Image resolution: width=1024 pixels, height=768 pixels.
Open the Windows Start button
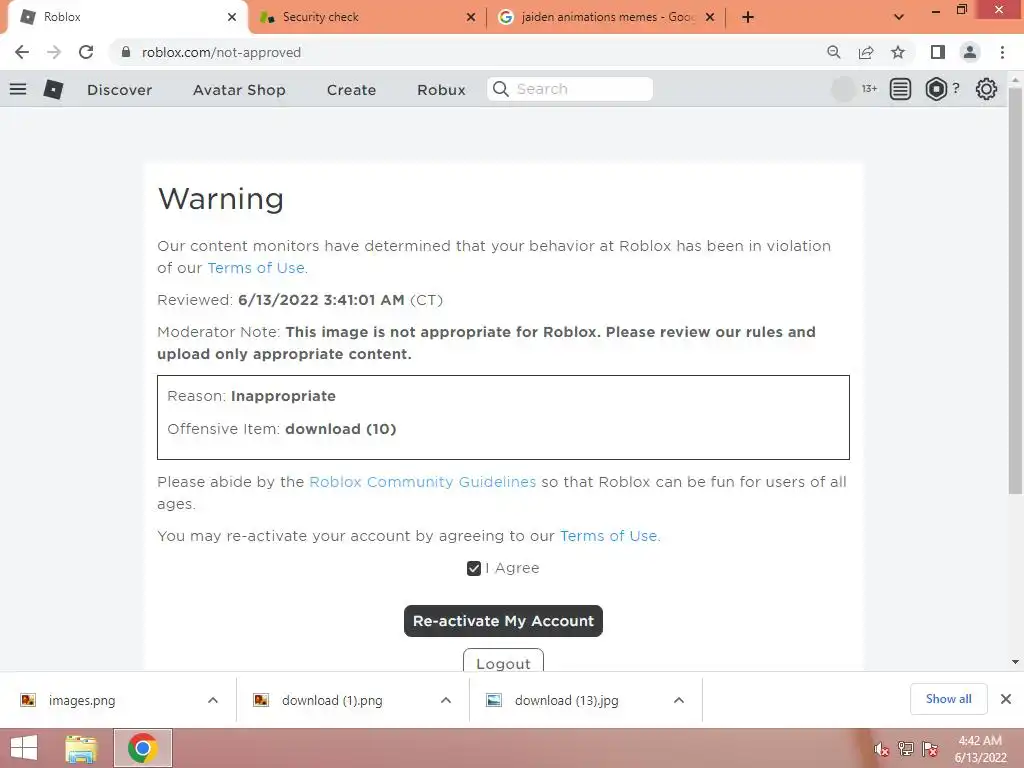[x=24, y=748]
